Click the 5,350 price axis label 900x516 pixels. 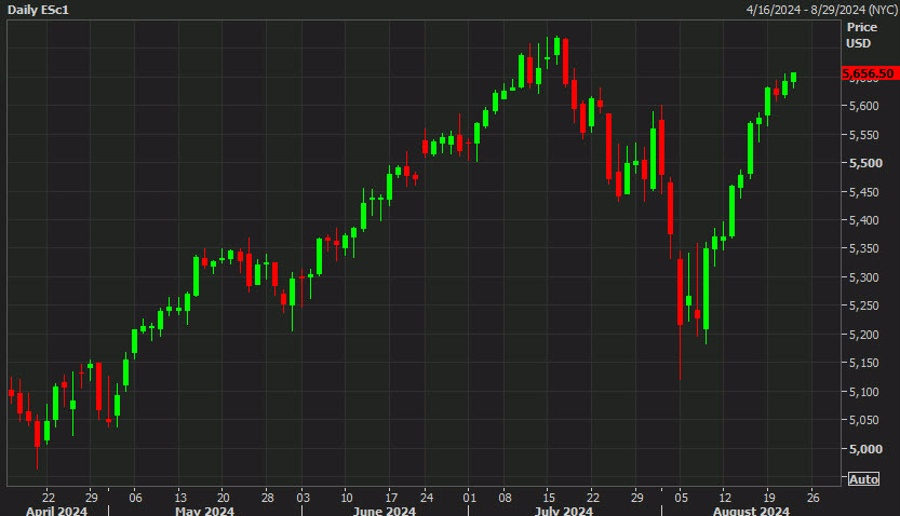tap(864, 249)
